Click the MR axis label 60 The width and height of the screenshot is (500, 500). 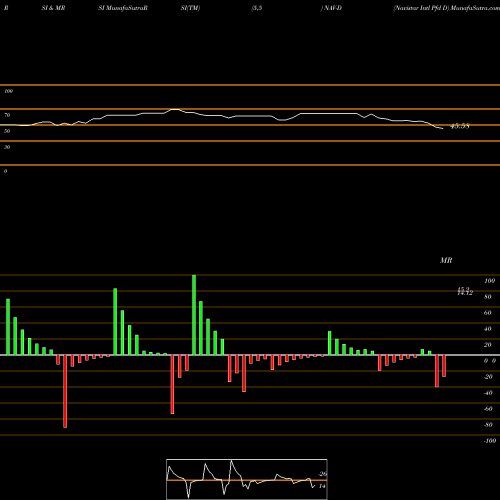coord(488,313)
